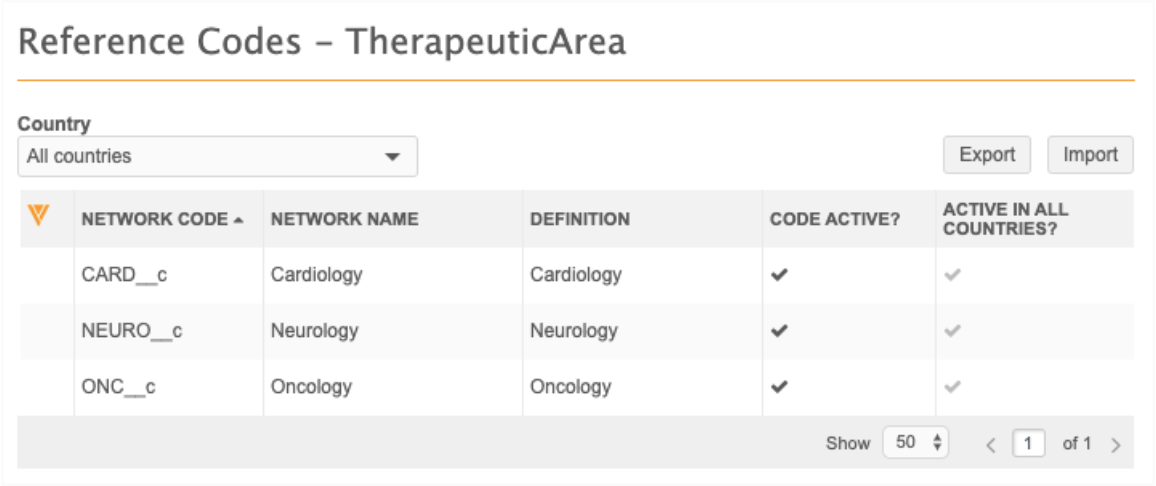The image size is (1156, 486).
Task: Click the page number input field
Action: 1028,443
